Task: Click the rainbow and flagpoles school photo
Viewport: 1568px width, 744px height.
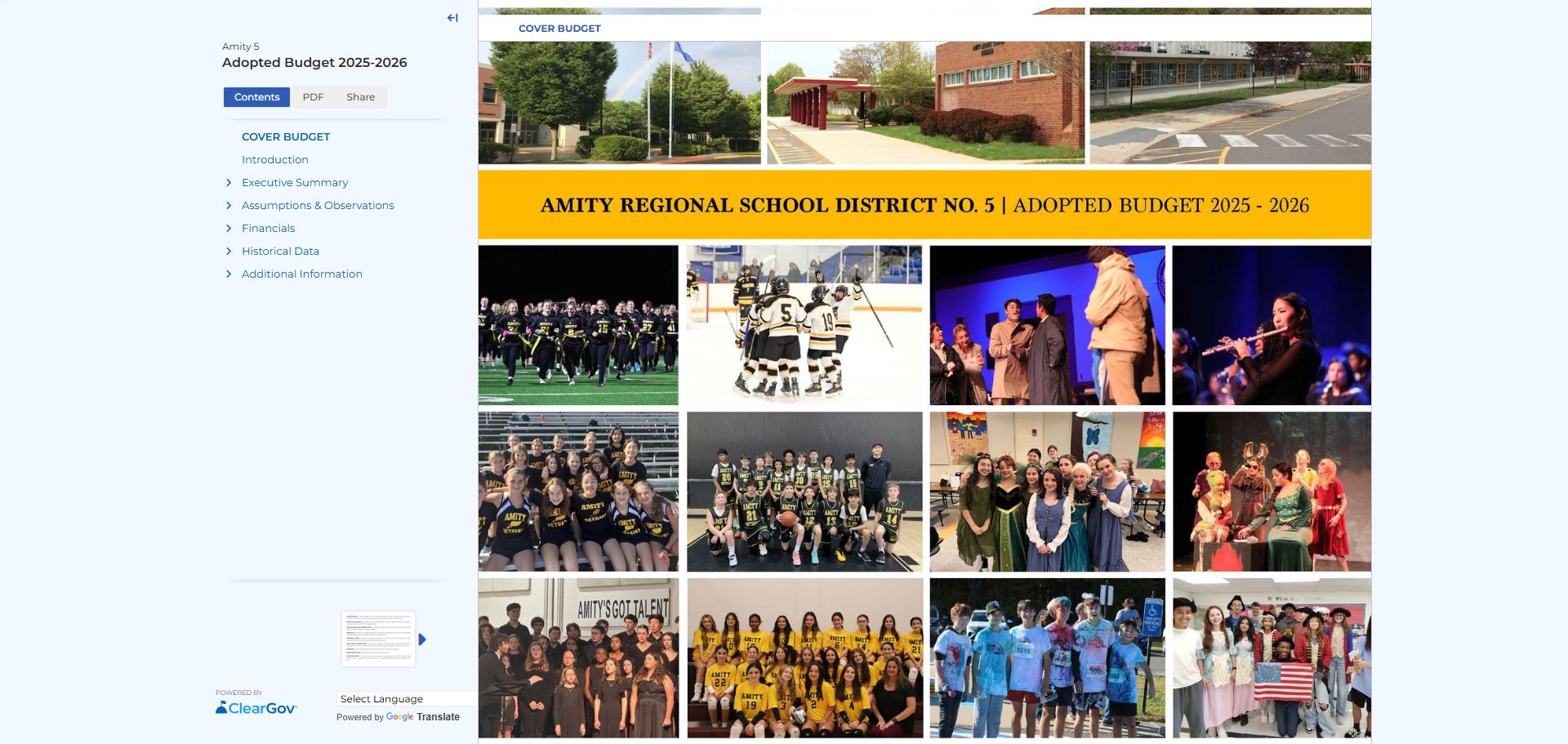Action: pyautogui.click(x=620, y=103)
